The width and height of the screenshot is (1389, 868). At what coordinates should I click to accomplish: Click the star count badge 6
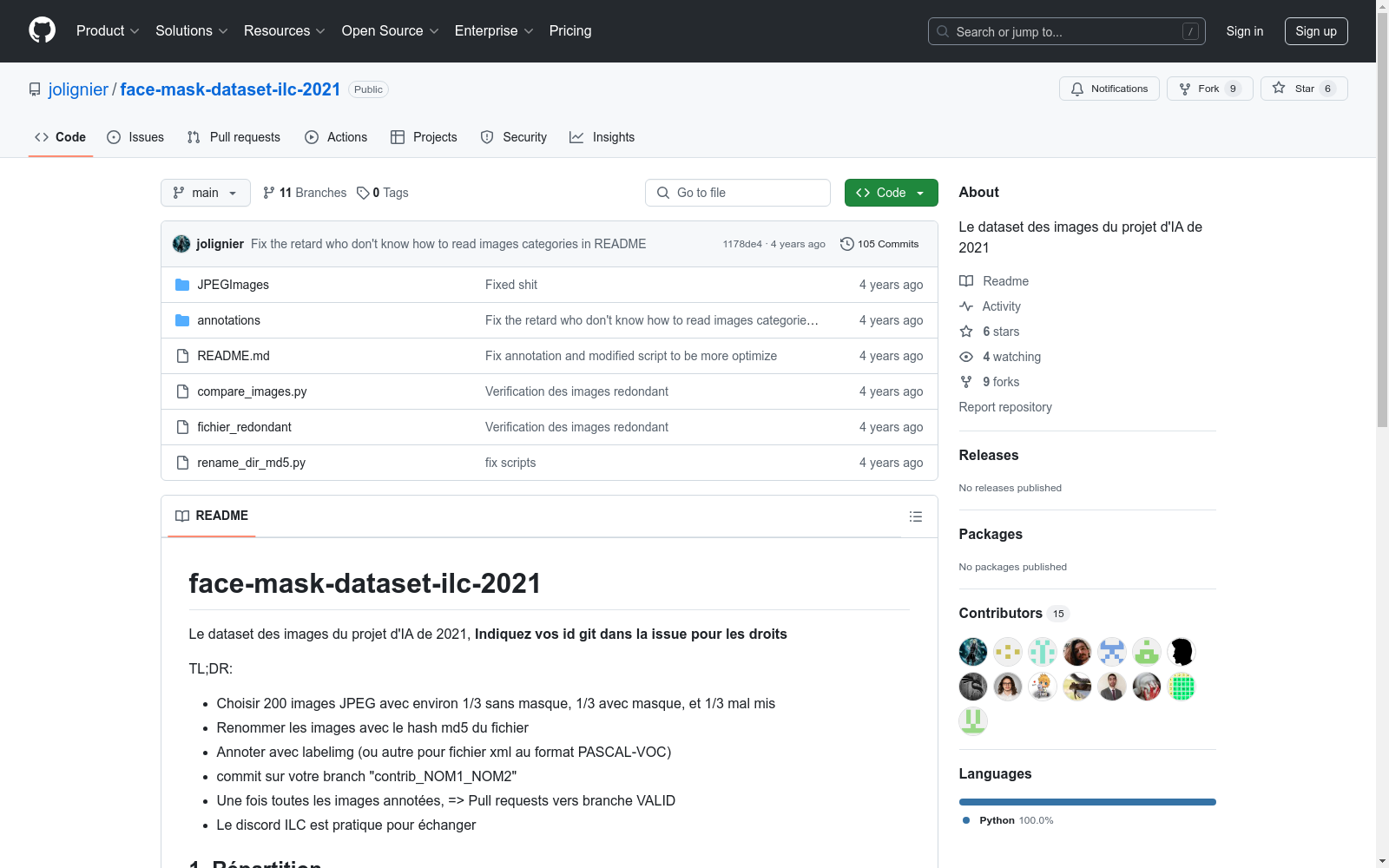(1327, 89)
